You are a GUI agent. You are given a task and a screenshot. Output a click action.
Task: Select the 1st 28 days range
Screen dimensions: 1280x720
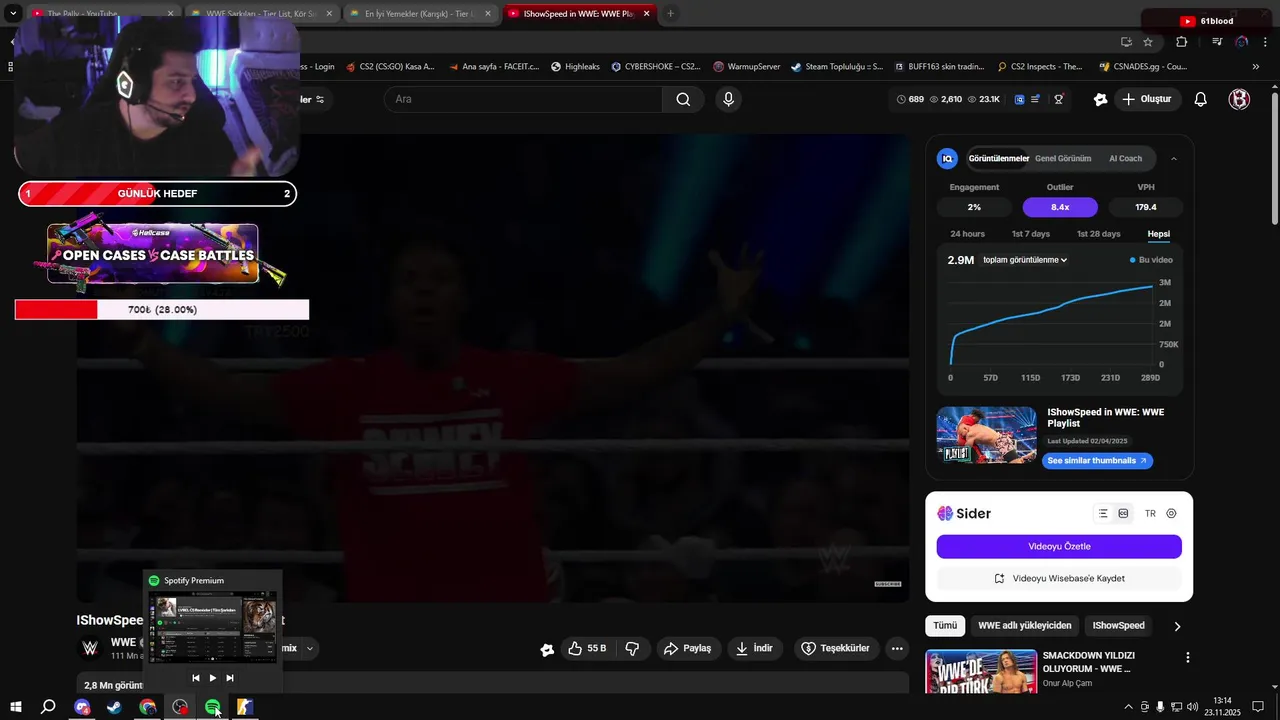(x=1098, y=234)
